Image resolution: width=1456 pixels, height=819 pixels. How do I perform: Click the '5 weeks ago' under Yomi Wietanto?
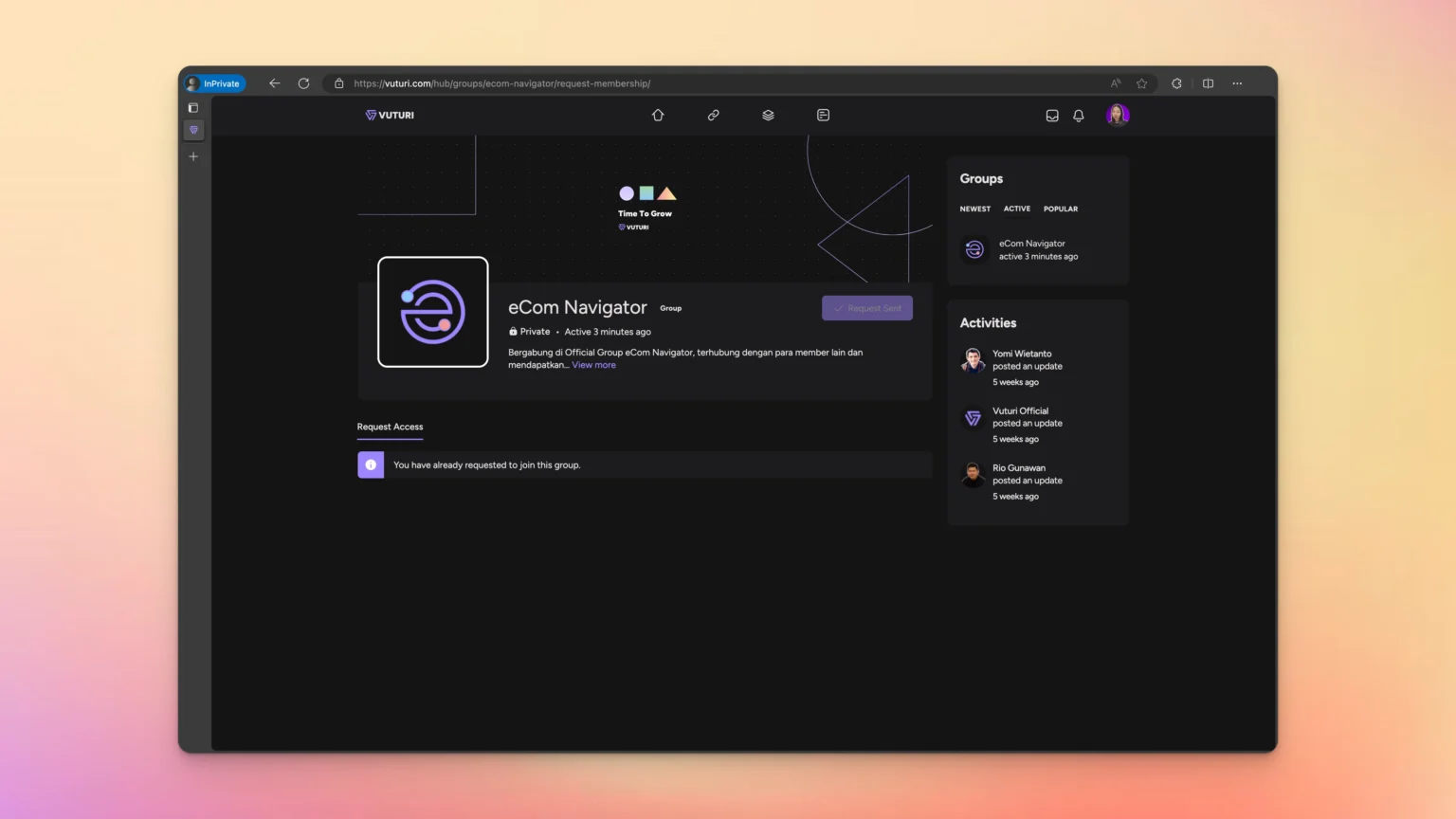coord(1015,382)
